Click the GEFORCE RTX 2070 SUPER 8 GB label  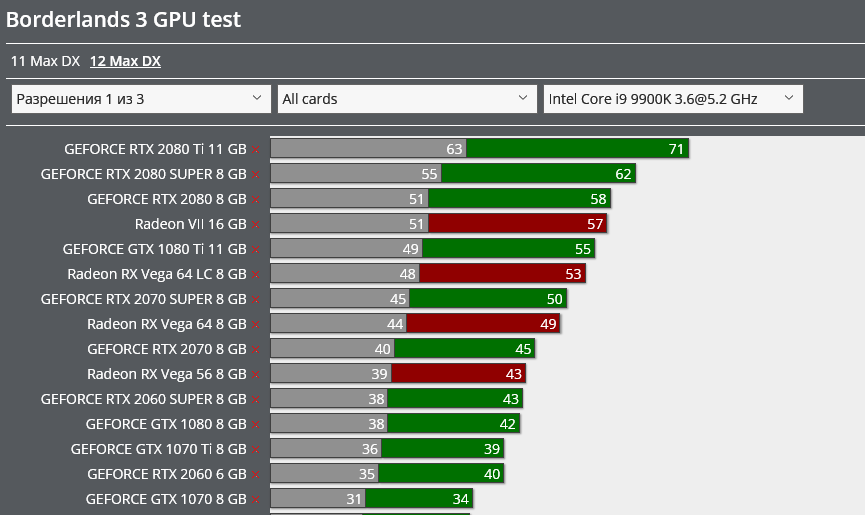[143, 299]
